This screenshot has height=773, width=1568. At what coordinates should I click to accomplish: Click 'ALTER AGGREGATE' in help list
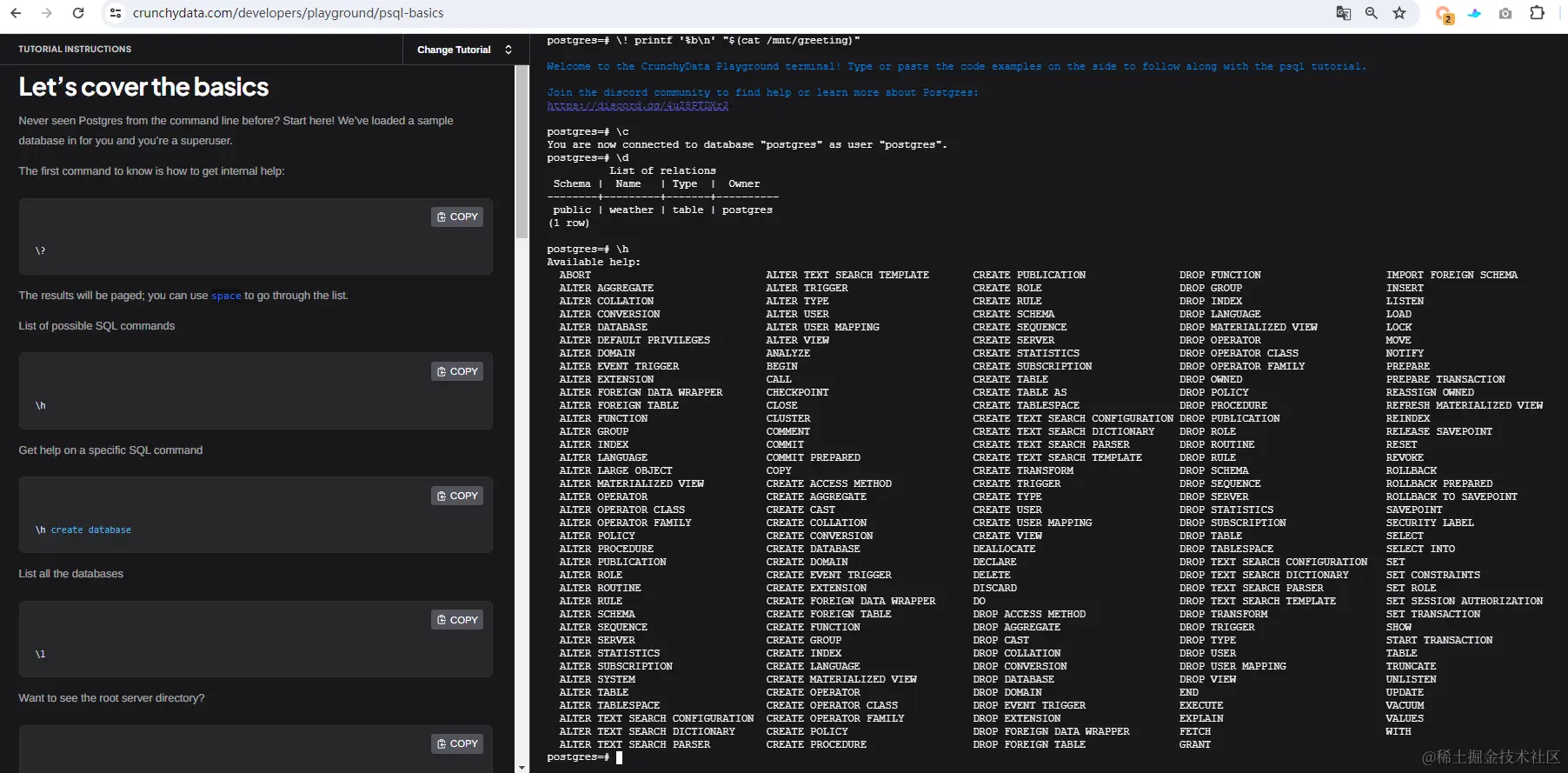606,288
